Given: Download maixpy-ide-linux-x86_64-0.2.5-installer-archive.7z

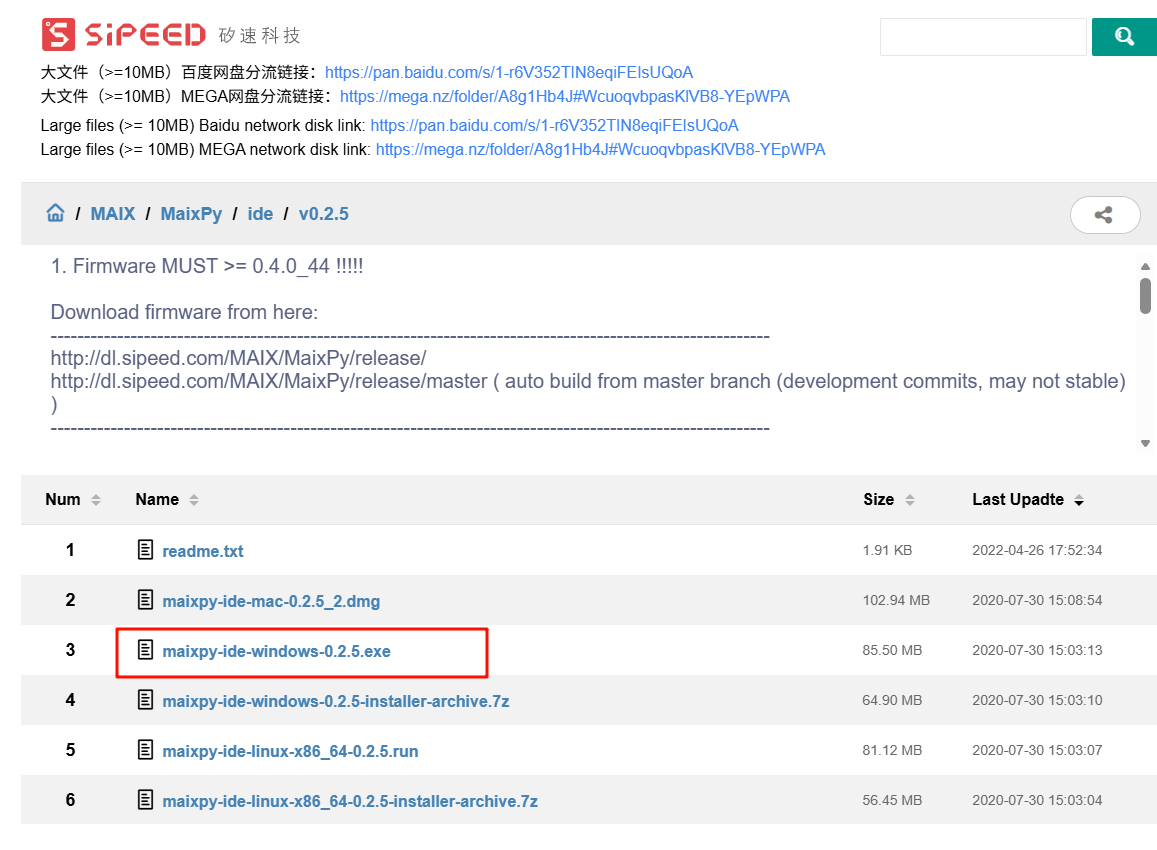Looking at the screenshot, I should (x=350, y=801).
